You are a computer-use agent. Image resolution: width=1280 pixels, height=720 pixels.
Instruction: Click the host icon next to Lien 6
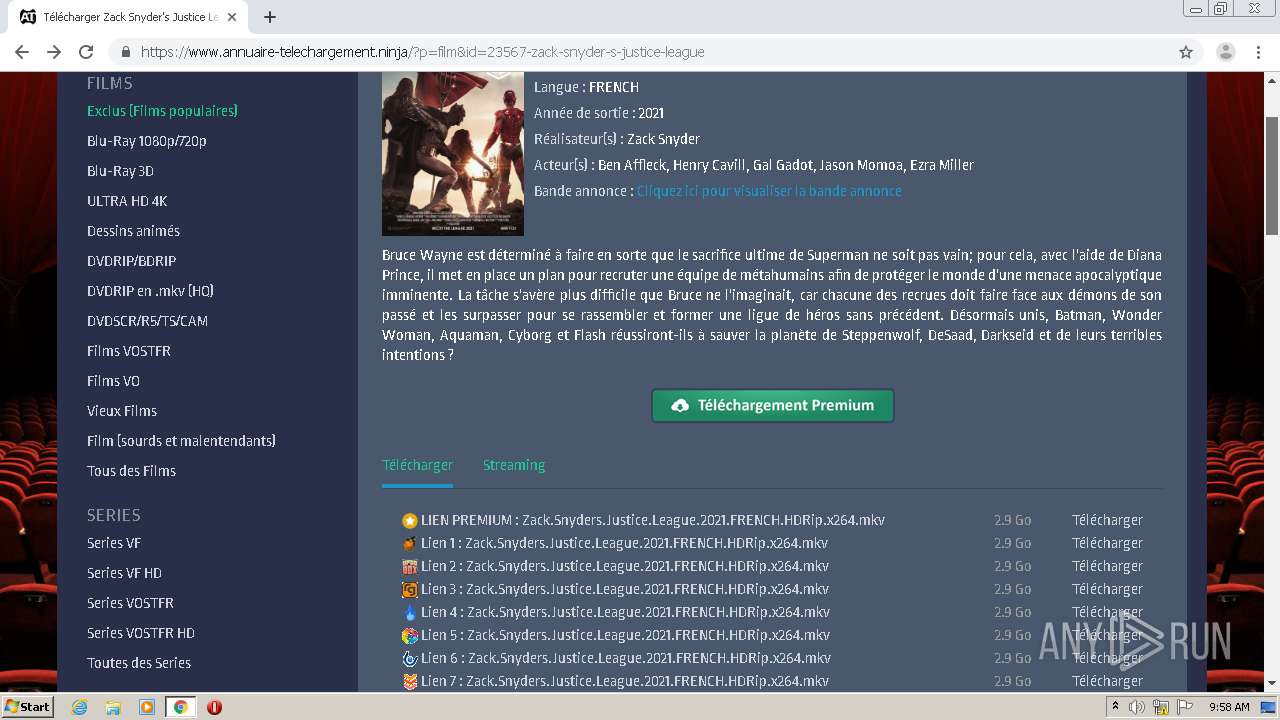coord(410,659)
